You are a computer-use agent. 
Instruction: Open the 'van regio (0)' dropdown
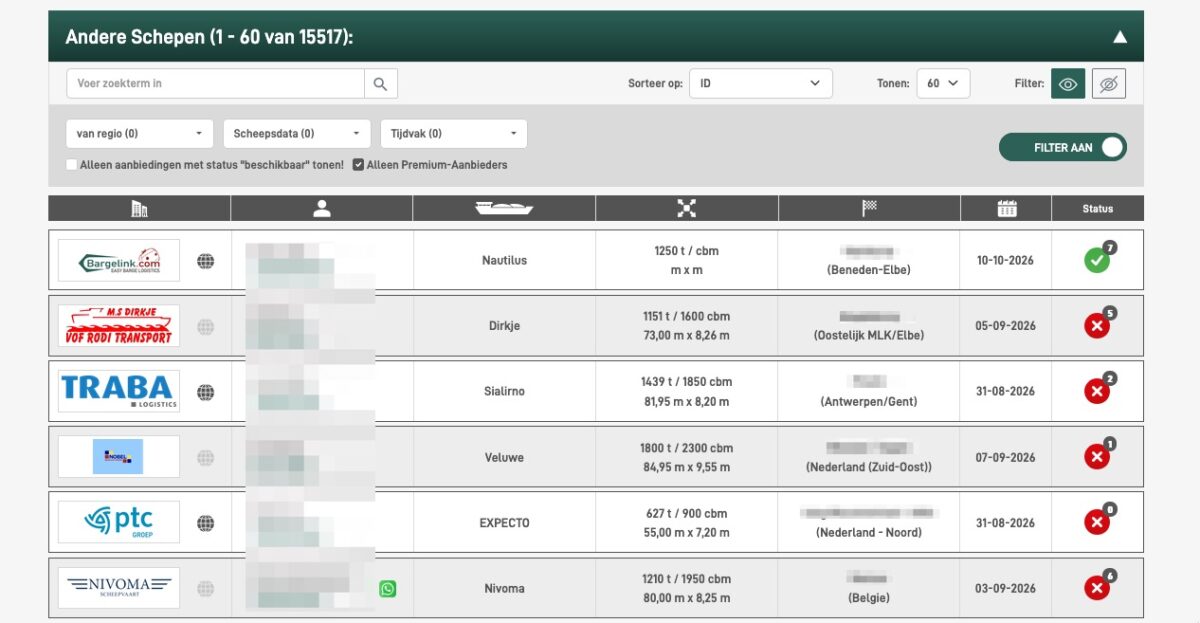[x=139, y=133]
